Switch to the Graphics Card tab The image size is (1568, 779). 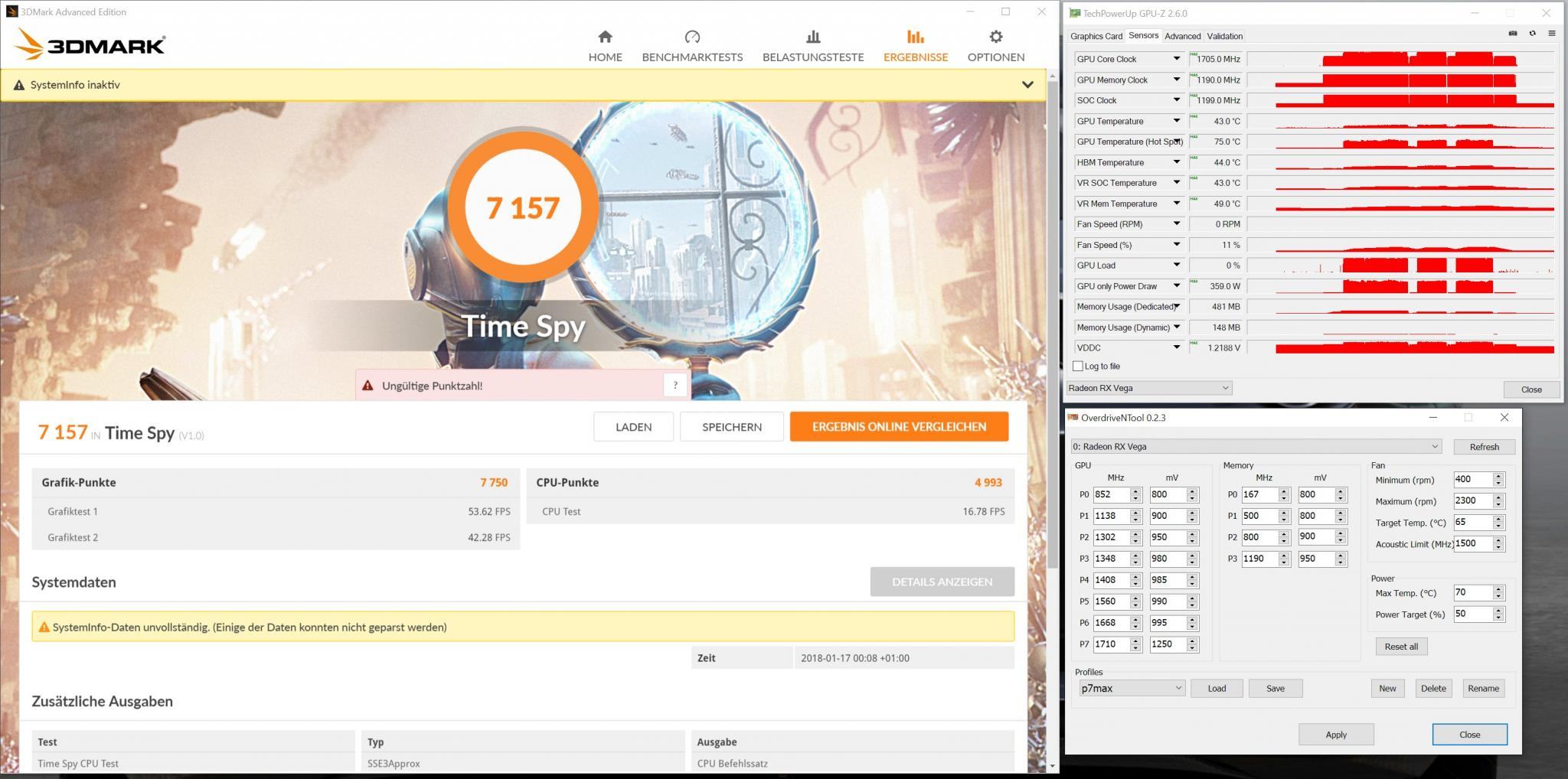pyautogui.click(x=1096, y=36)
